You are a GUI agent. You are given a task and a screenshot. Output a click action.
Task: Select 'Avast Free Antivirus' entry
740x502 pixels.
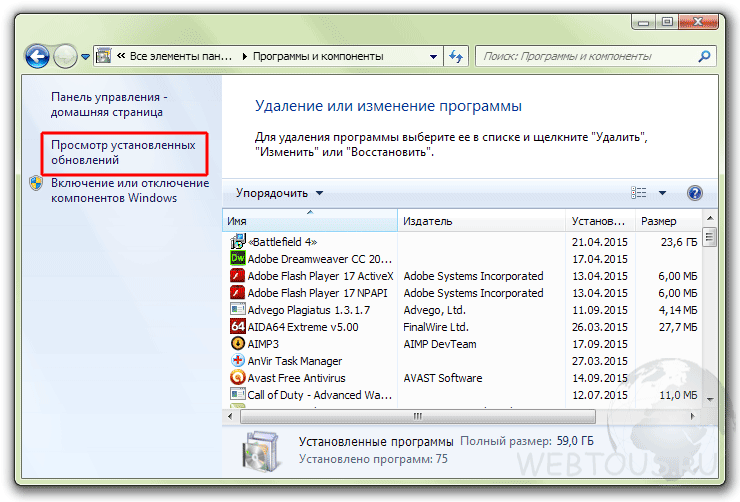pyautogui.click(x=297, y=378)
